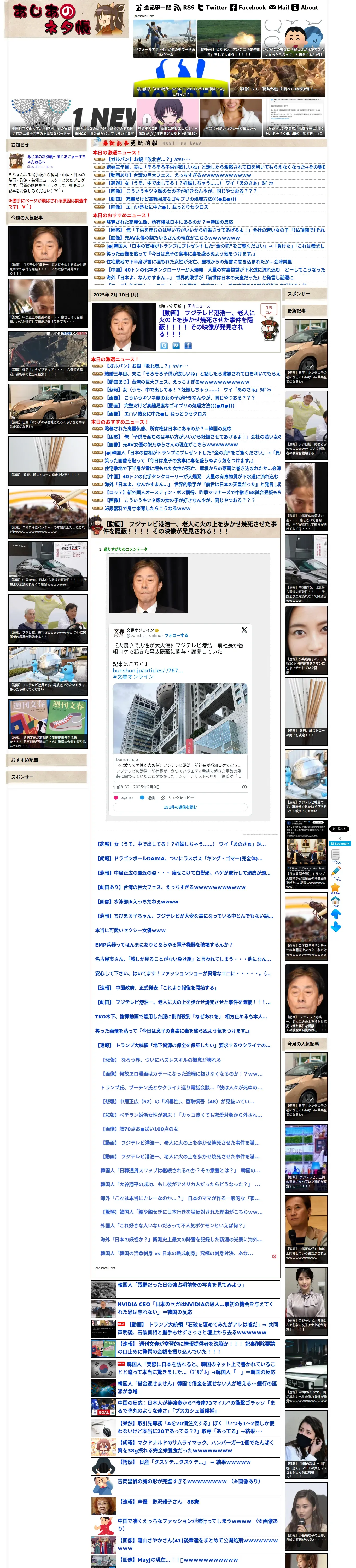Open NVIDIA CEO article in bottom list
Image resolution: width=356 pixels, height=1568 pixels.
(195, 1308)
